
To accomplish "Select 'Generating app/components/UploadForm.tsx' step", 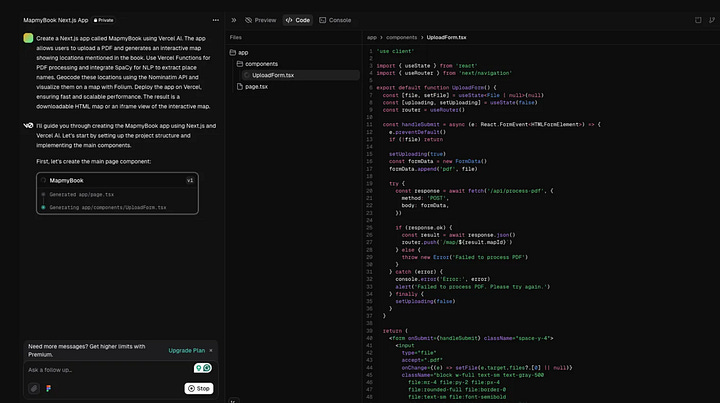I will click(x=107, y=207).
